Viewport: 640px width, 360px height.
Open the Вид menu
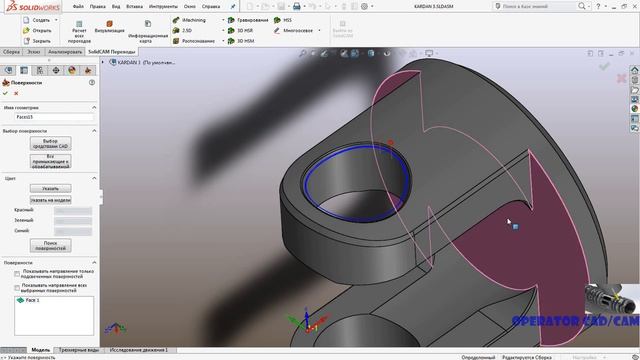point(116,7)
